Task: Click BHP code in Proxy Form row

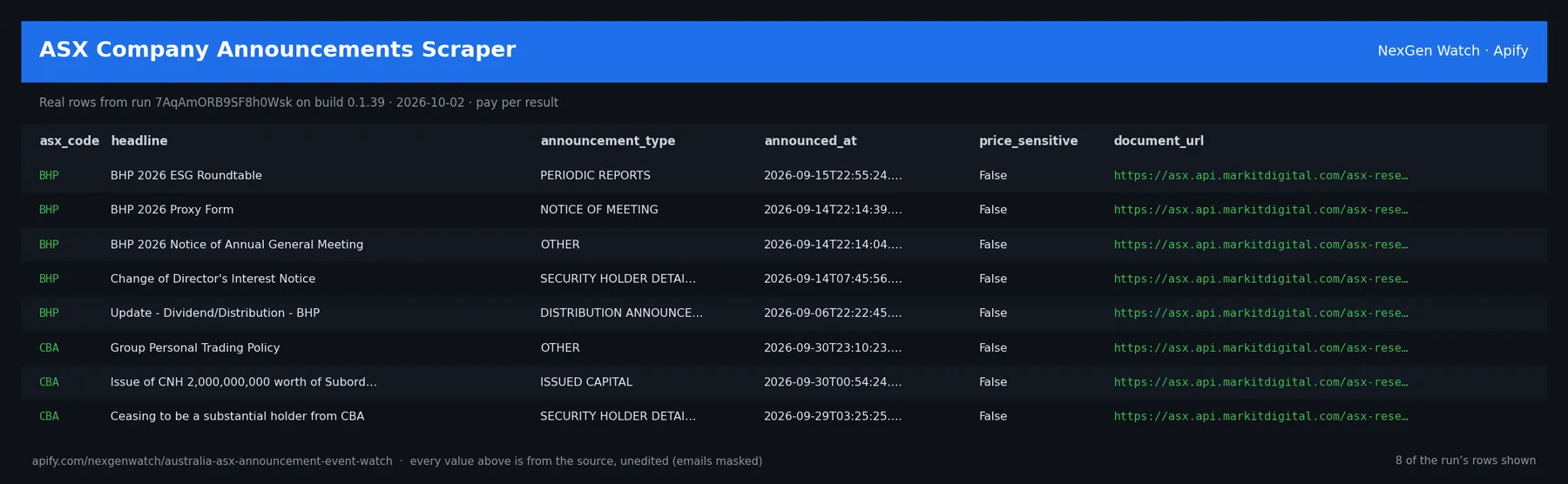Action: 49,210
